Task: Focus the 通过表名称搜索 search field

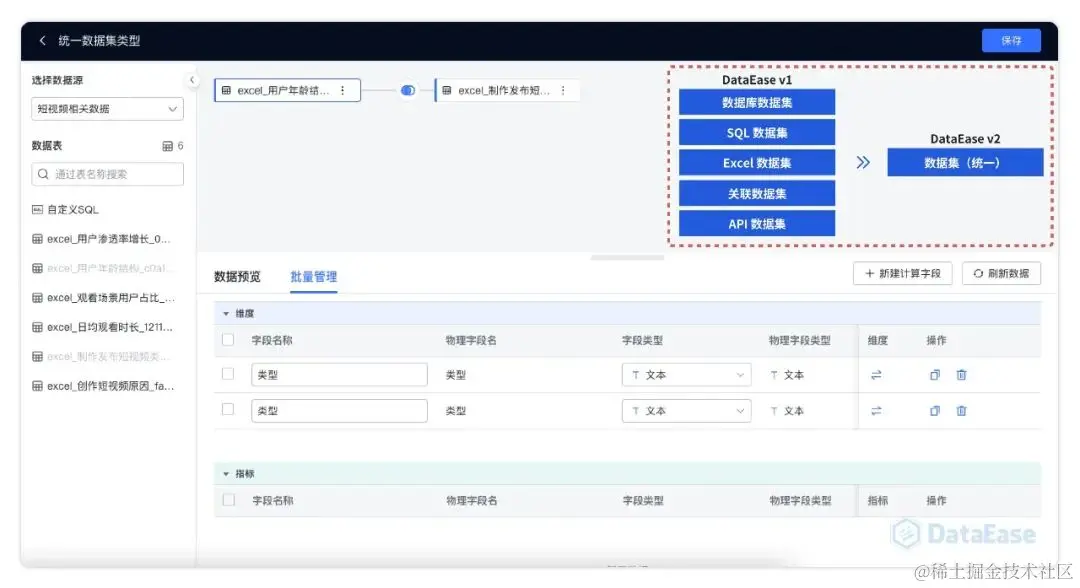Action: 107,174
